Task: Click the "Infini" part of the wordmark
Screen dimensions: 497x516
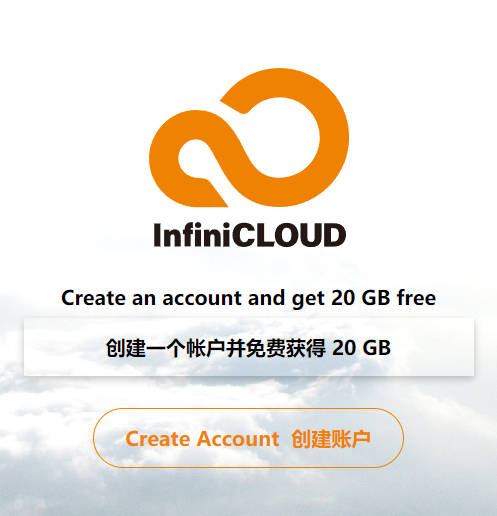Action: tap(192, 235)
